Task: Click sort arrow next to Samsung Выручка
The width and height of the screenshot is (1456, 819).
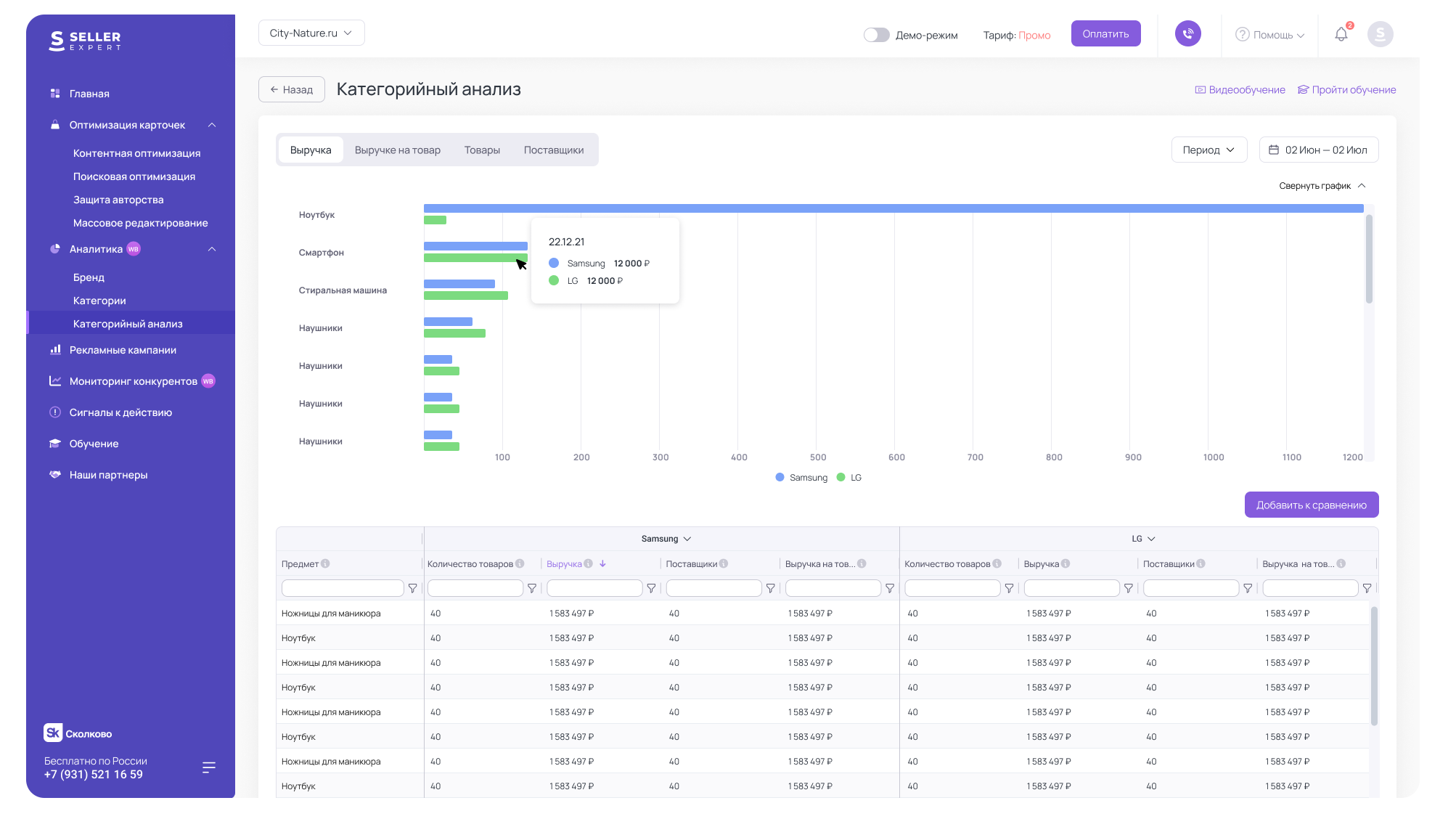Action: tap(602, 563)
